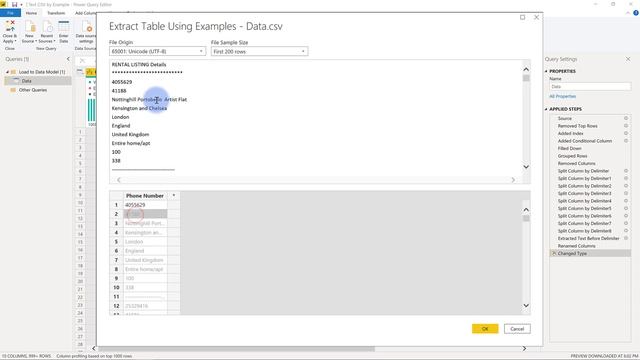Switch to the Transform ribbon tab
640x360 pixels.
pyautogui.click(x=56, y=13)
